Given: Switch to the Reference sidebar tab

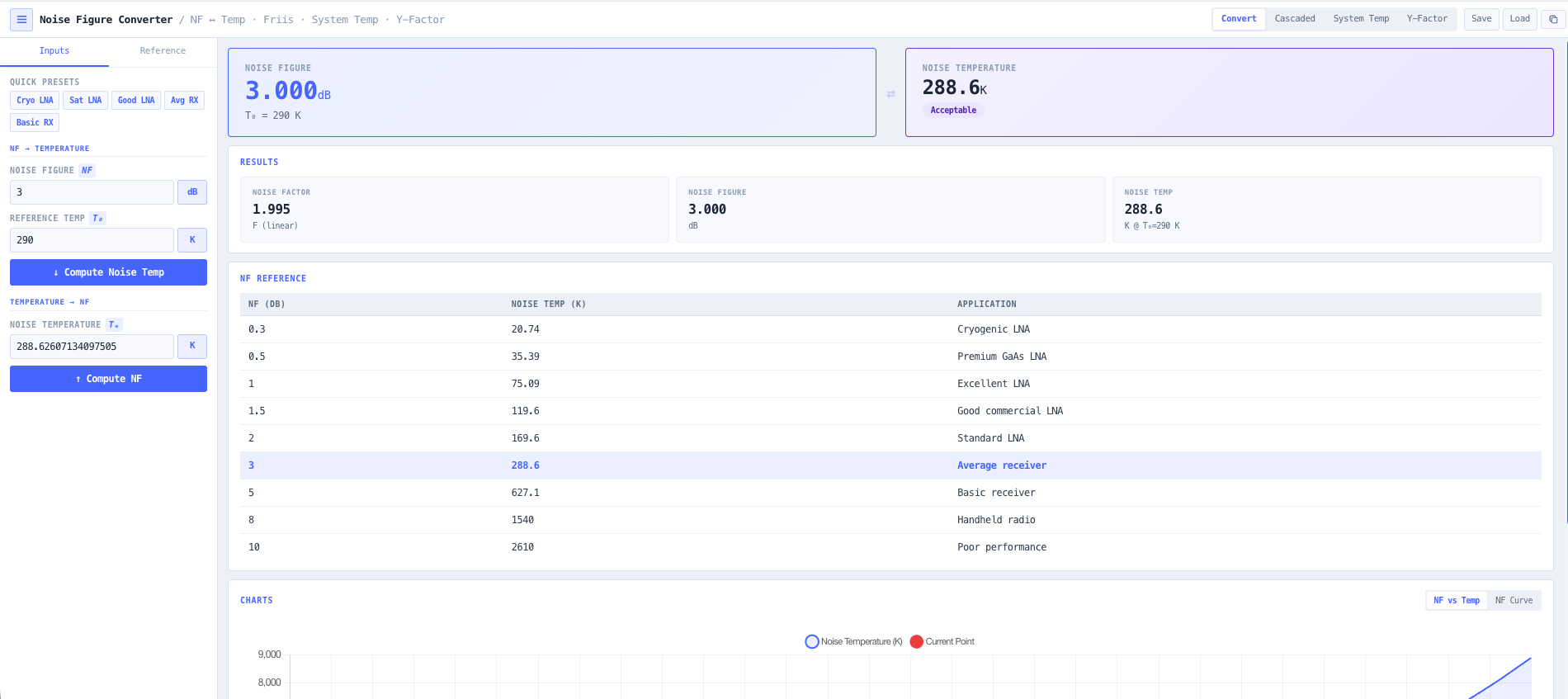Looking at the screenshot, I should tap(163, 51).
